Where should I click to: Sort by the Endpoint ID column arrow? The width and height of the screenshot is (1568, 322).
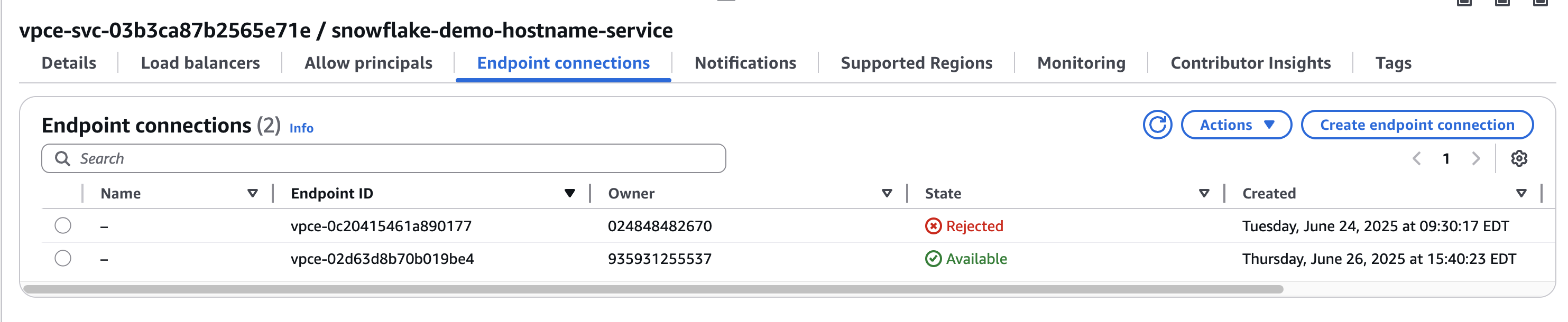[x=569, y=193]
